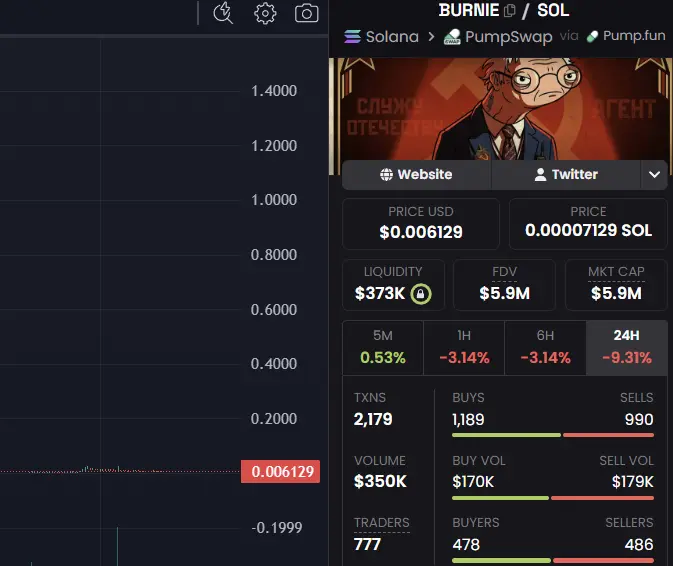Click the red 0.006129 price axis label
673x566 pixels.
[280, 472]
